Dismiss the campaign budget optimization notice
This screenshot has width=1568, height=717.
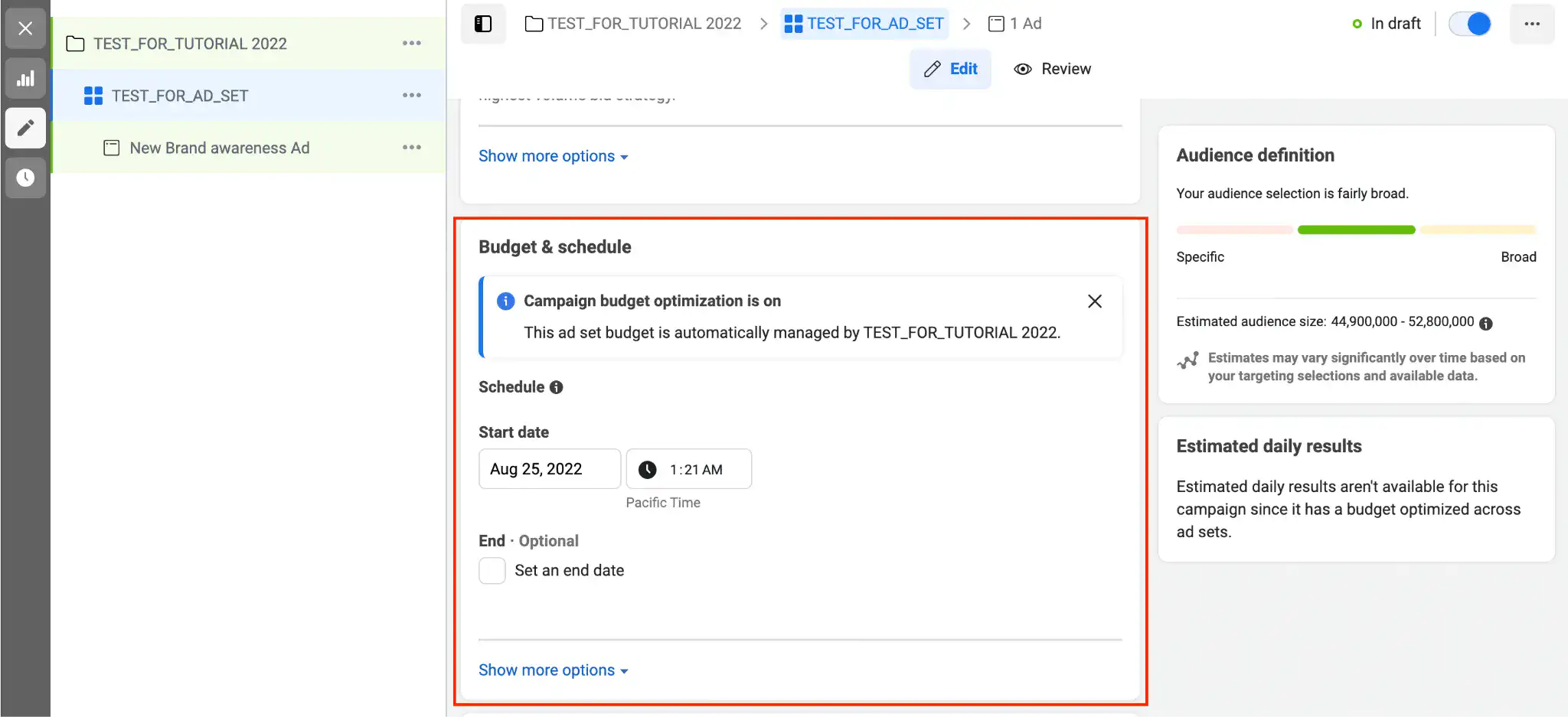click(x=1093, y=301)
